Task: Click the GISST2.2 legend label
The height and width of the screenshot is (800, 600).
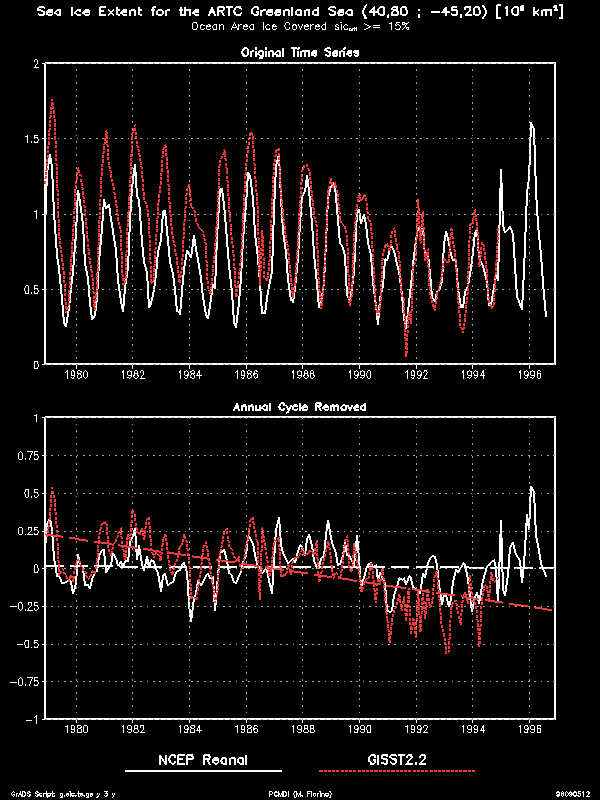Action: pos(396,760)
